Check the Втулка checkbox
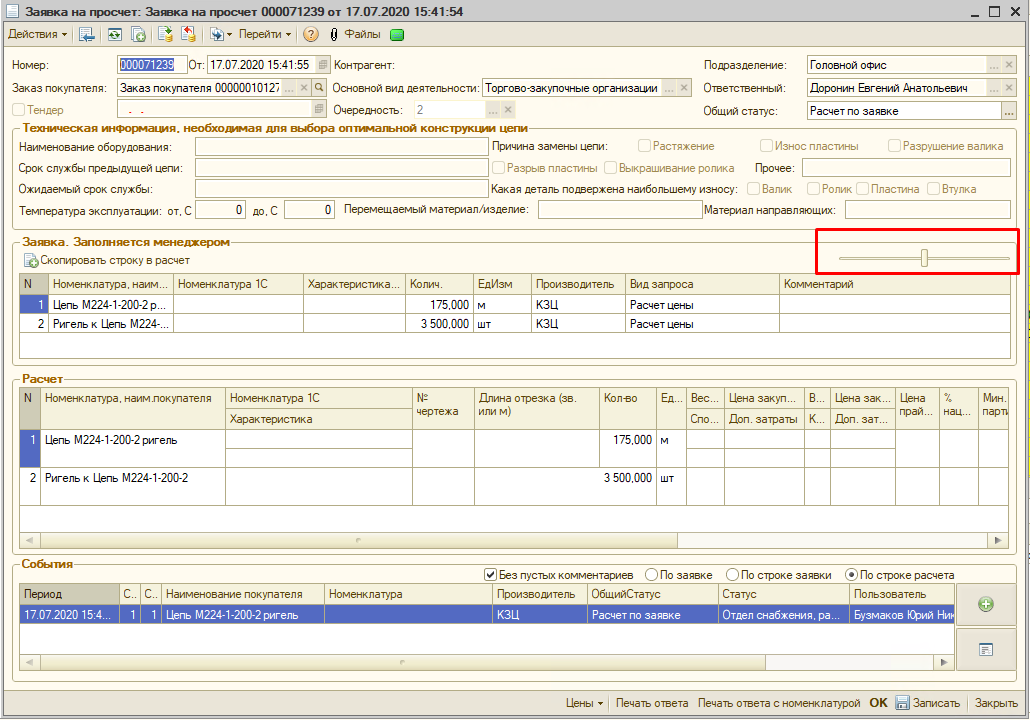Viewport: 1030px width, 720px height. [933, 189]
